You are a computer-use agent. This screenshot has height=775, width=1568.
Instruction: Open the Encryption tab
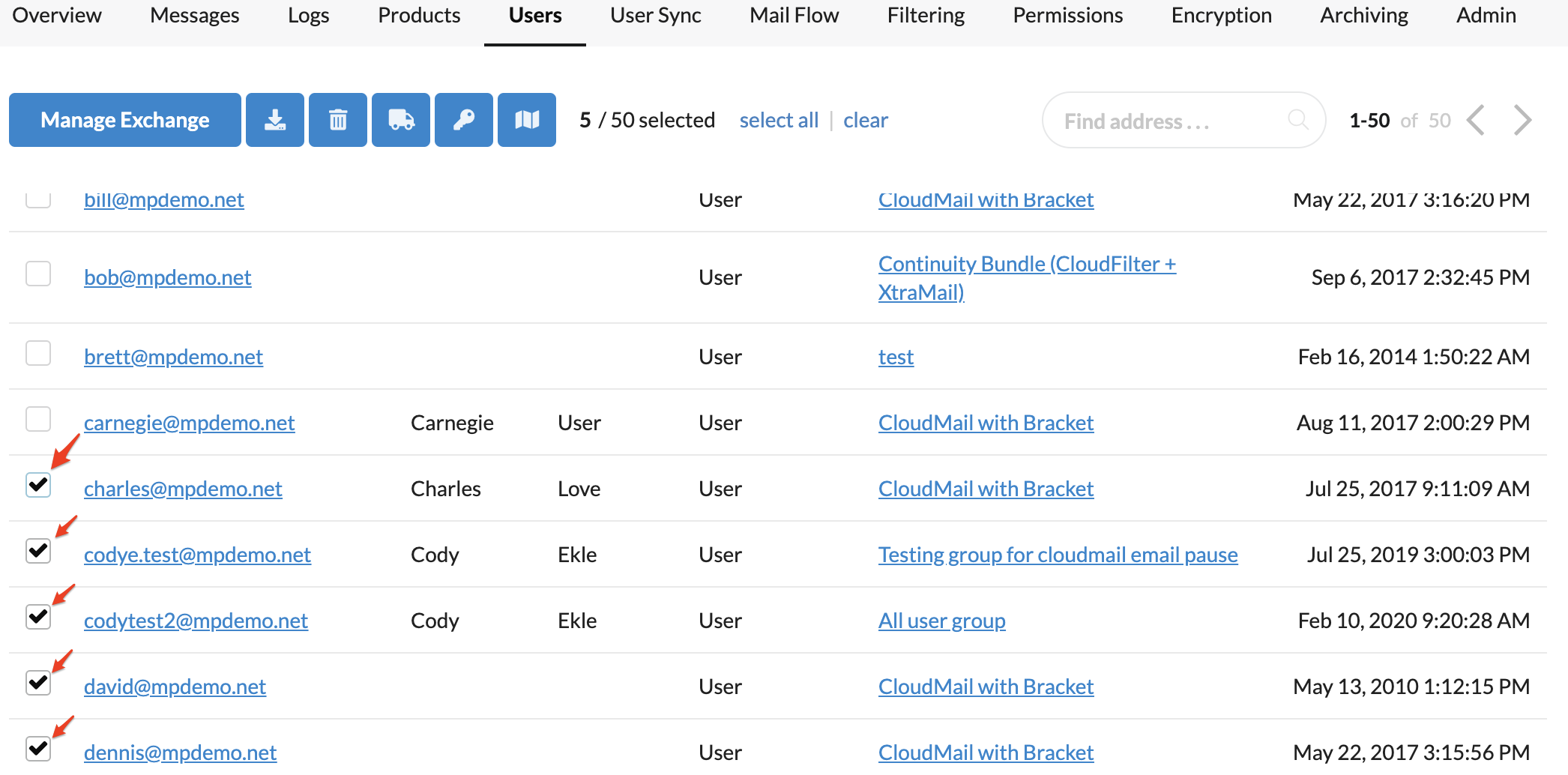[x=1222, y=15]
